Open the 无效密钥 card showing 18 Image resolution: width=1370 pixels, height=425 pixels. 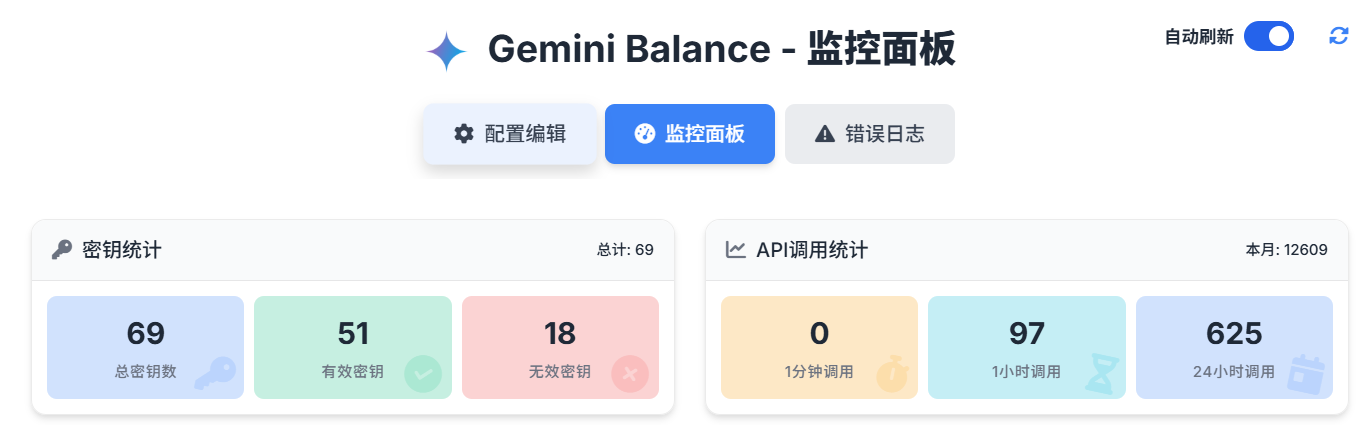point(560,347)
